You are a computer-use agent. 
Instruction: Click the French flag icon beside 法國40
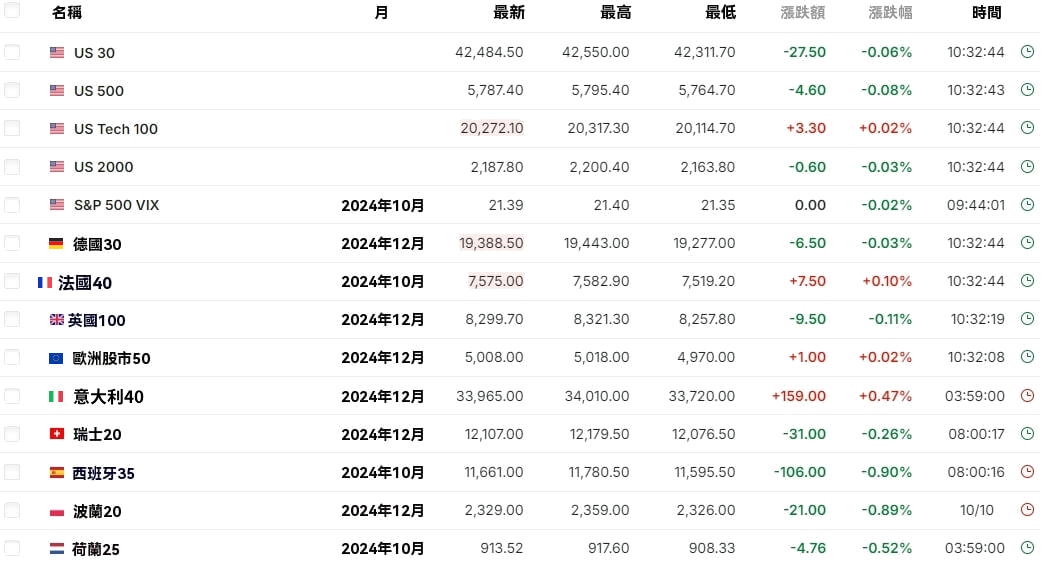[x=45, y=283]
